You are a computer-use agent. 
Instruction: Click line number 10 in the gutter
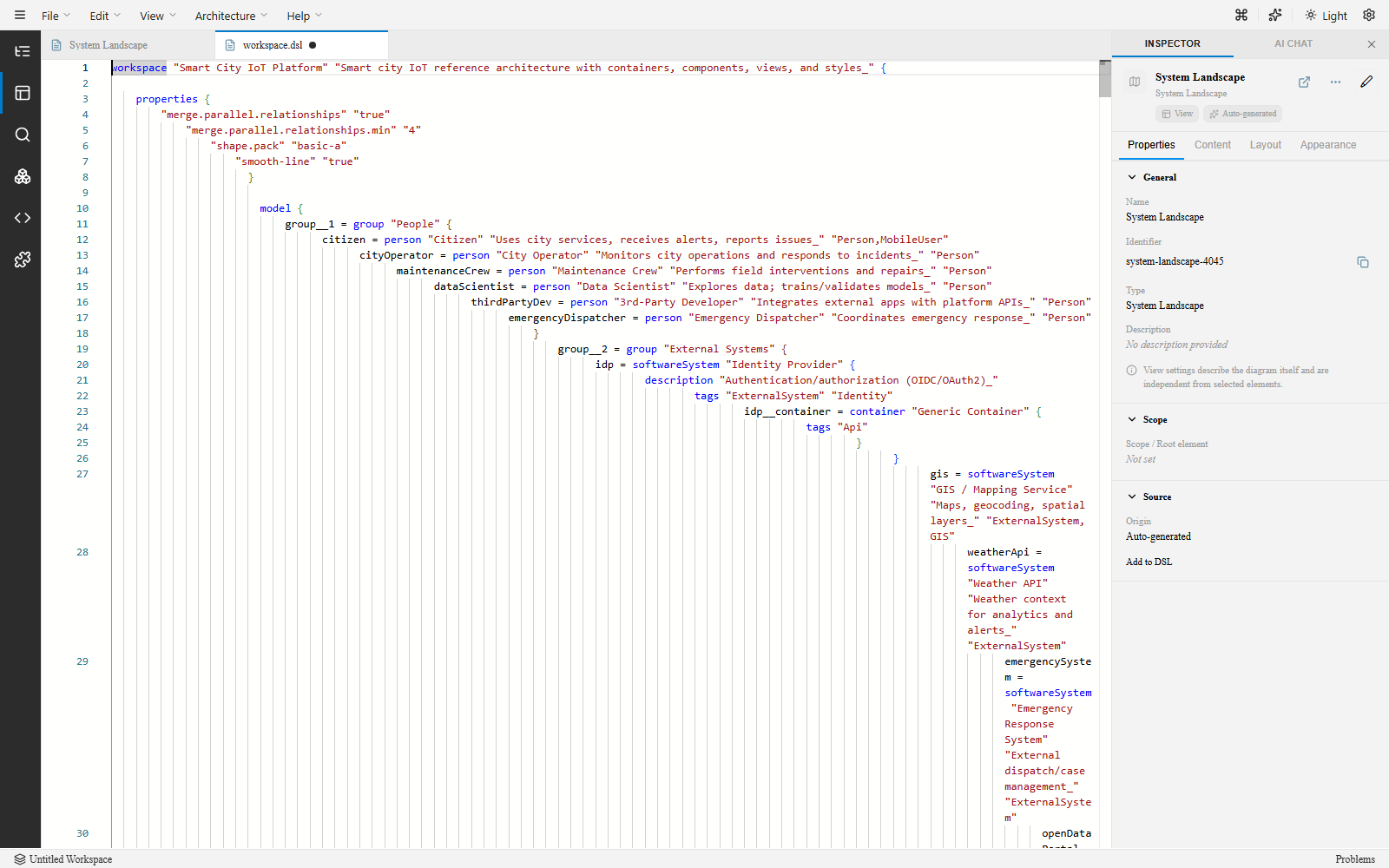[x=82, y=208]
